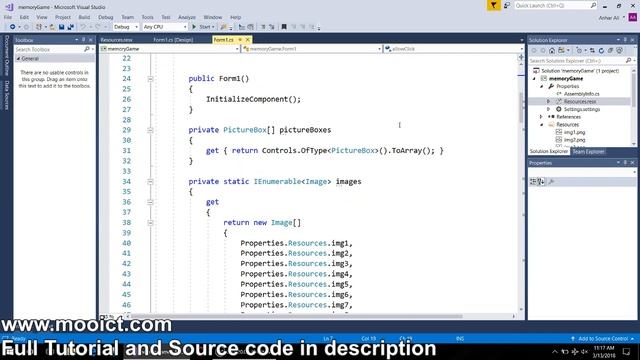640x360 pixels.
Task: Open the File menu
Action: pyautogui.click(x=8, y=17)
